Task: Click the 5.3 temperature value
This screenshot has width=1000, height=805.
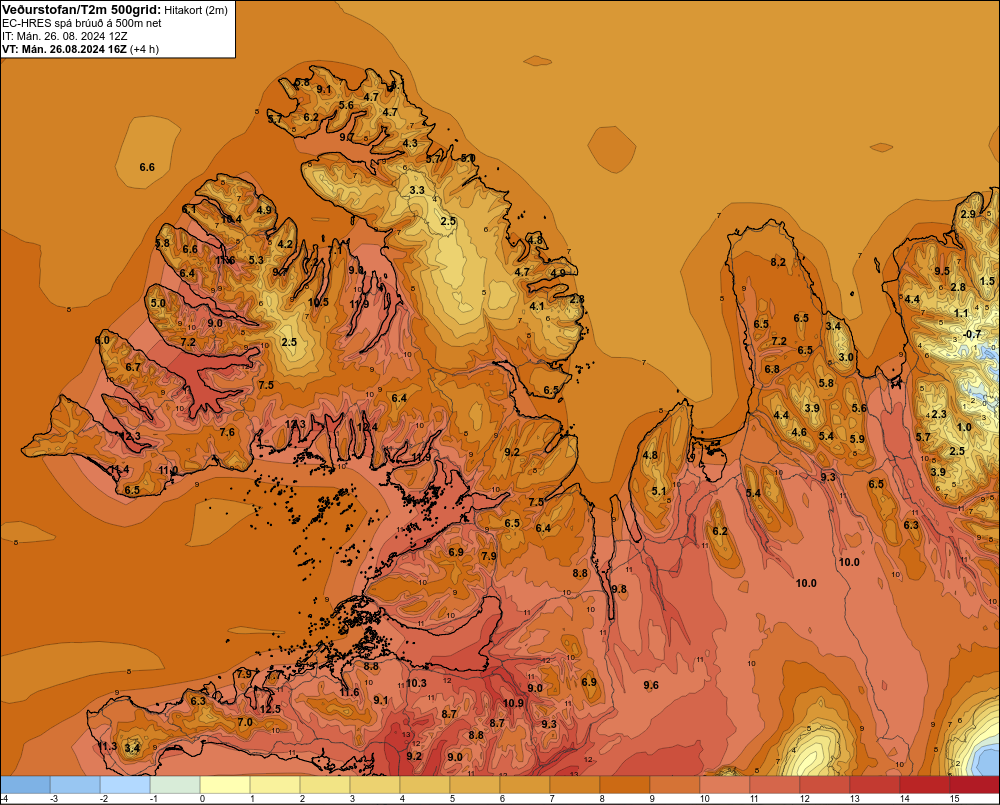Action: pos(256,260)
